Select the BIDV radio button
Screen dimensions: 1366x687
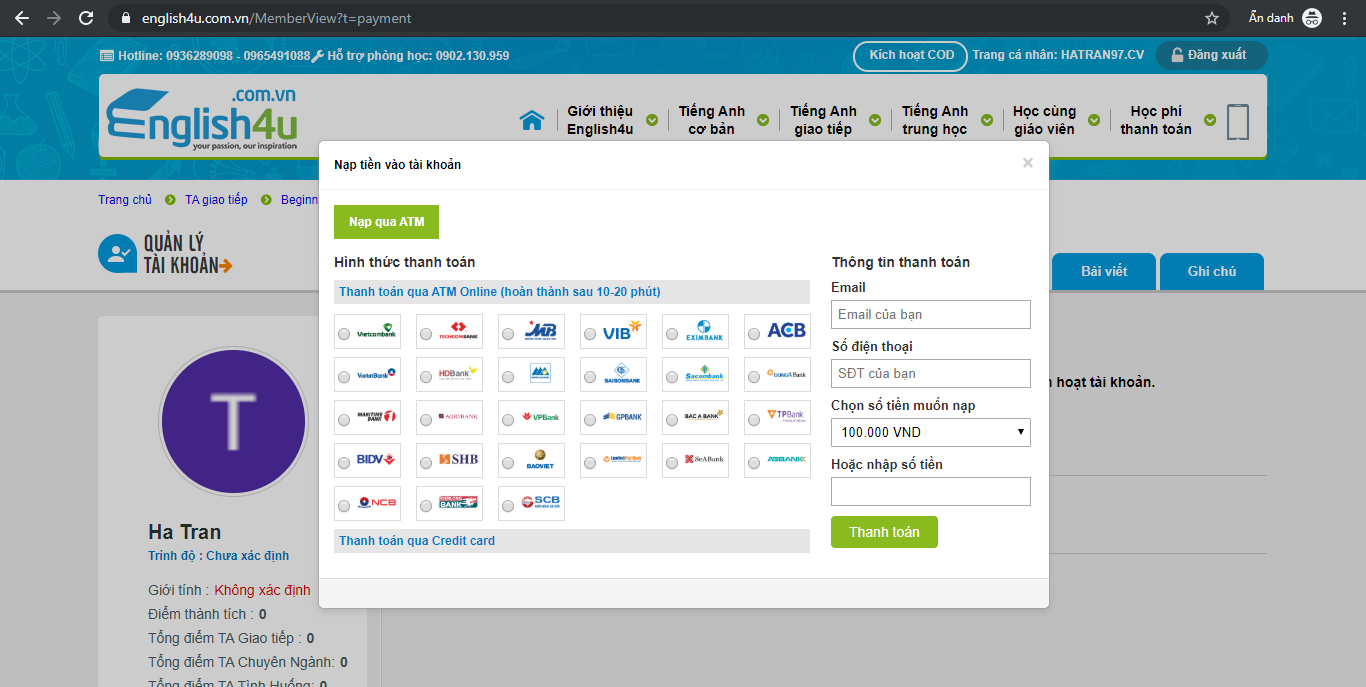pos(344,463)
